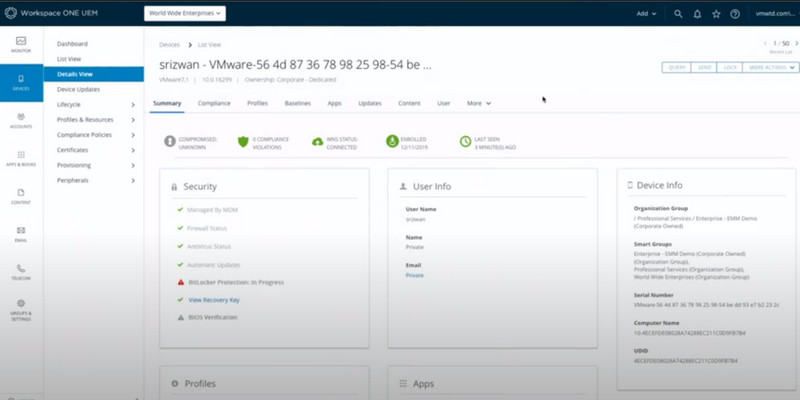Viewport: 800px width, 400px height.
Task: Open the Email sidebar section
Action: [x=21, y=235]
